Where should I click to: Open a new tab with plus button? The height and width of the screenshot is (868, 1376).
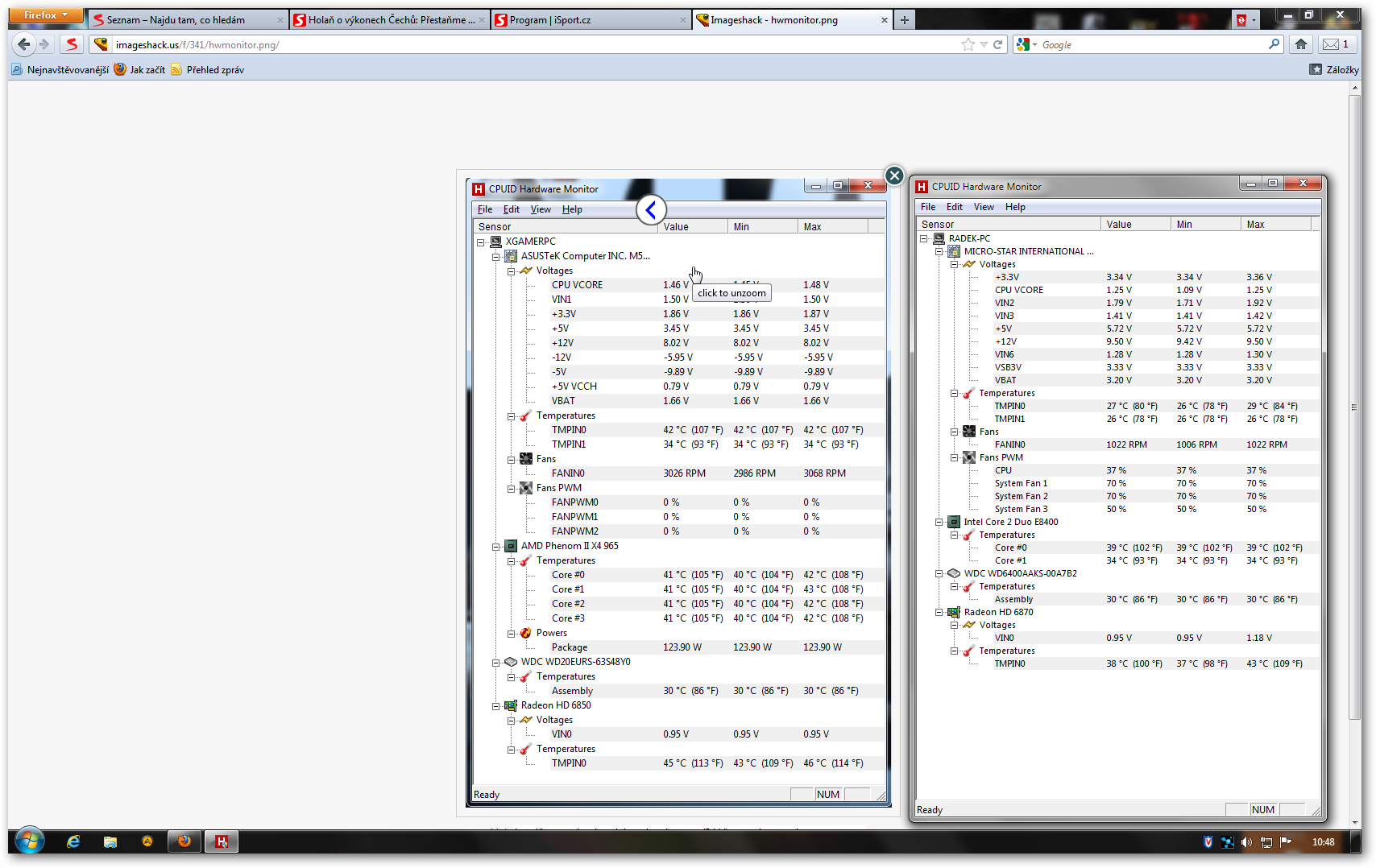tap(905, 19)
